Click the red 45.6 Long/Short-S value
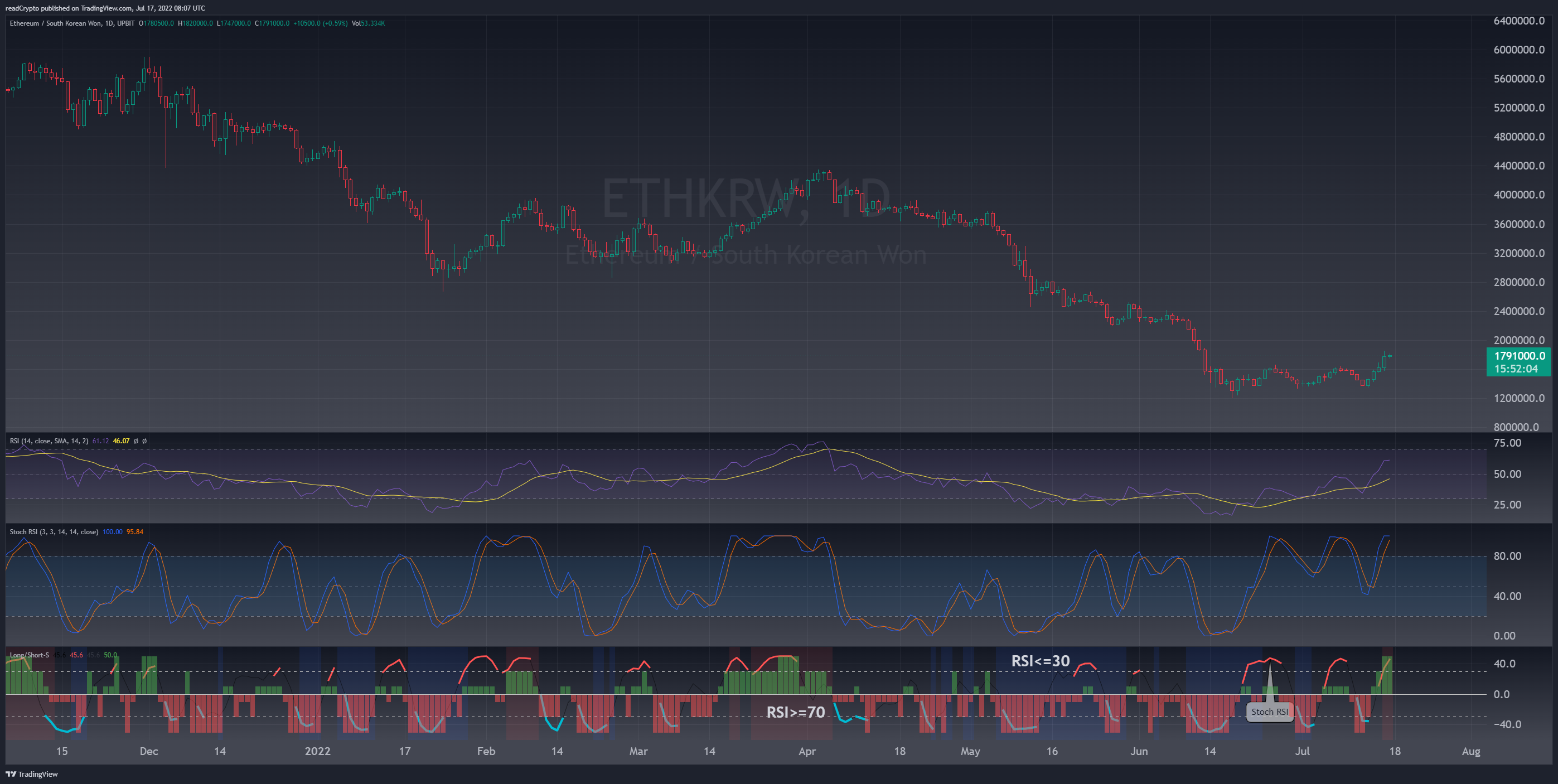The image size is (1558, 784). click(x=76, y=655)
